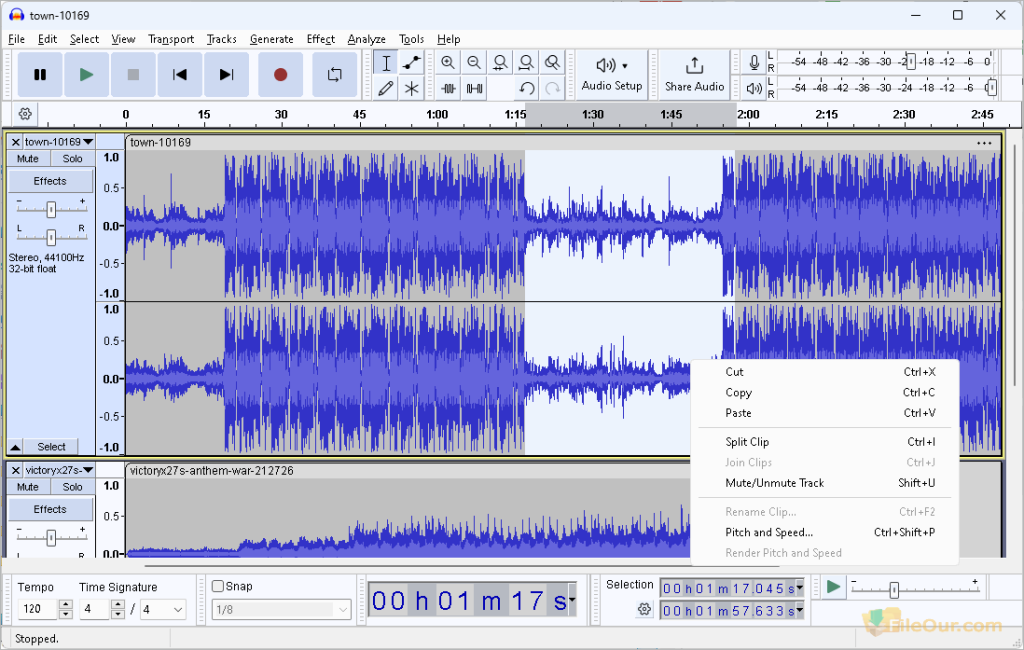Mute the town-10169 track

[x=26, y=157]
